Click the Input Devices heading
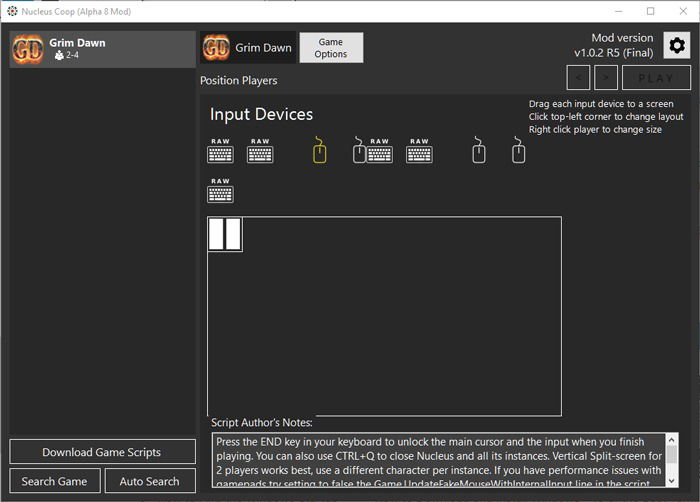The image size is (700, 502). click(x=261, y=114)
